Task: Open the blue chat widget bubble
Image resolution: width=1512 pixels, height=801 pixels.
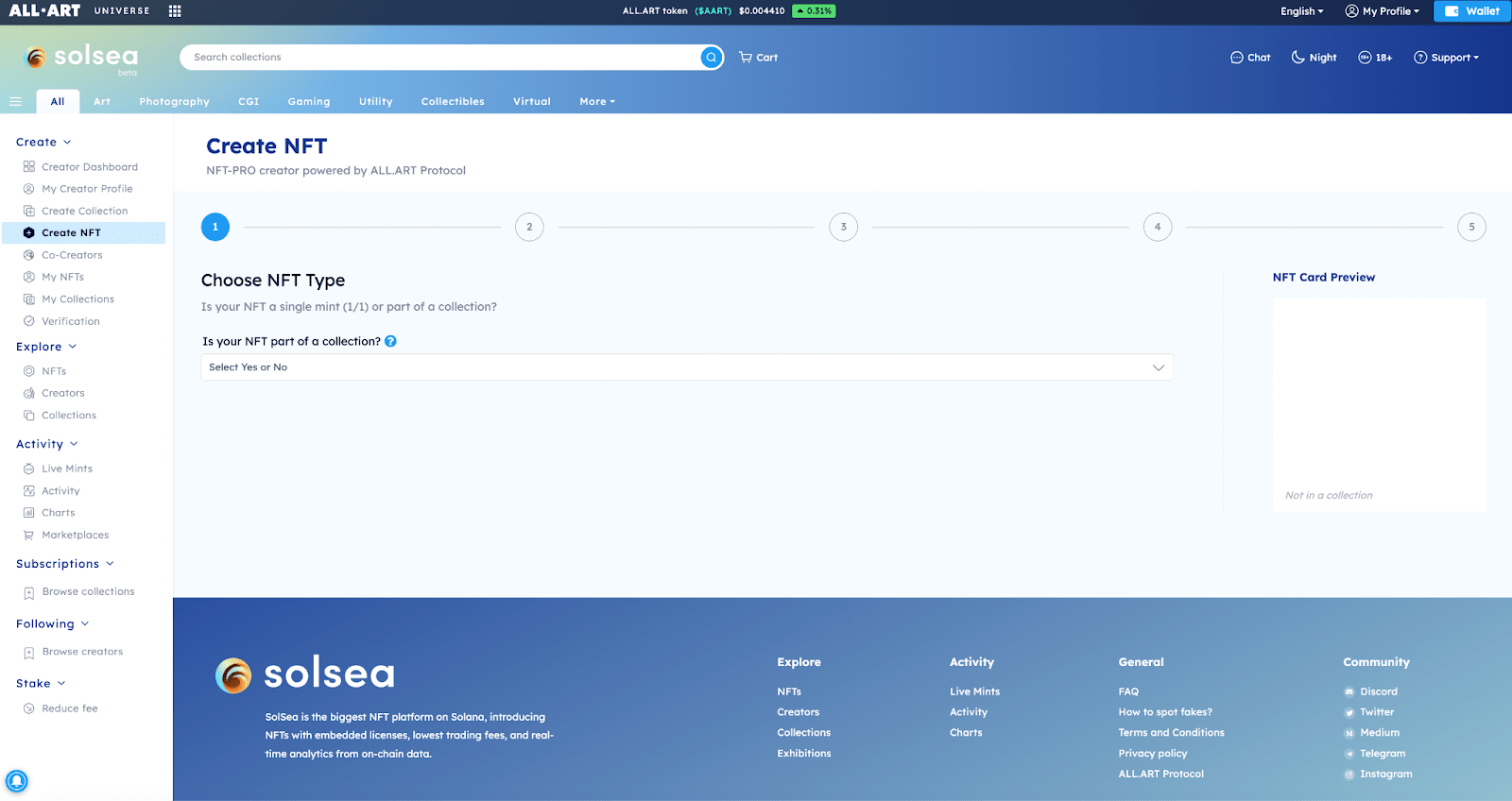Action: tap(17, 781)
